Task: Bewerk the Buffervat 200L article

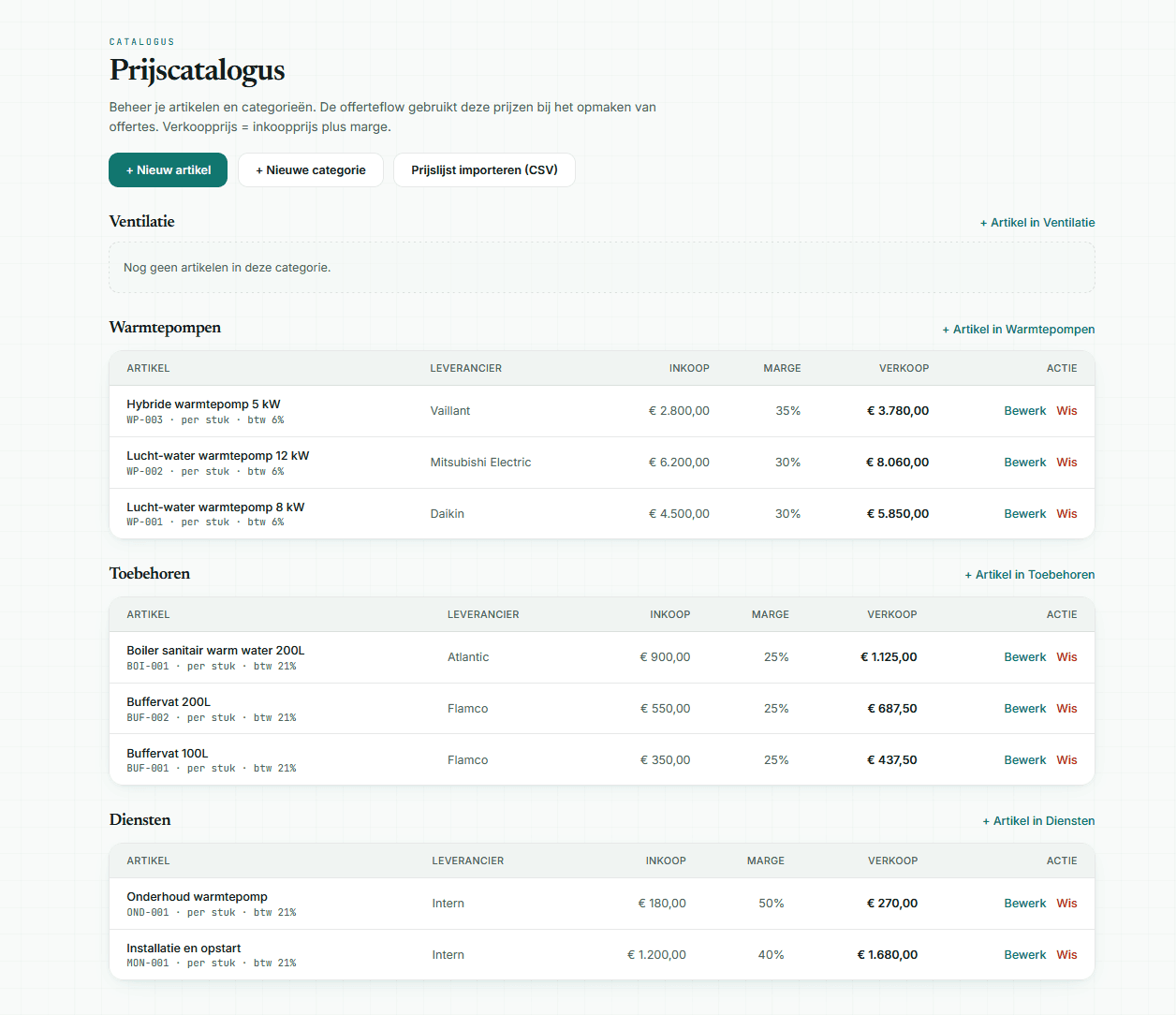Action: click(x=1025, y=709)
